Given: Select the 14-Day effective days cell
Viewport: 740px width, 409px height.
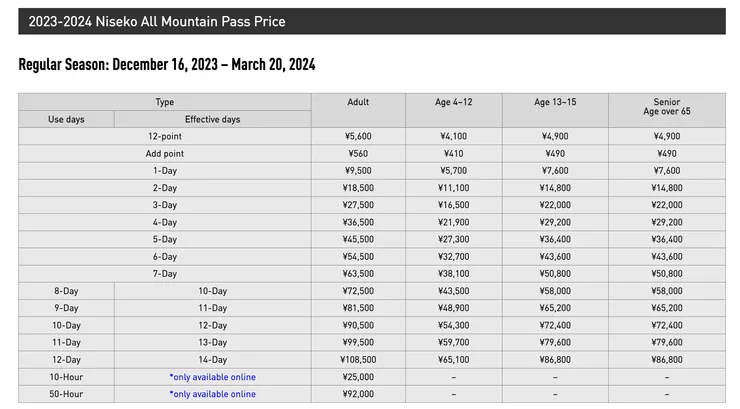Looking at the screenshot, I should (212, 359).
